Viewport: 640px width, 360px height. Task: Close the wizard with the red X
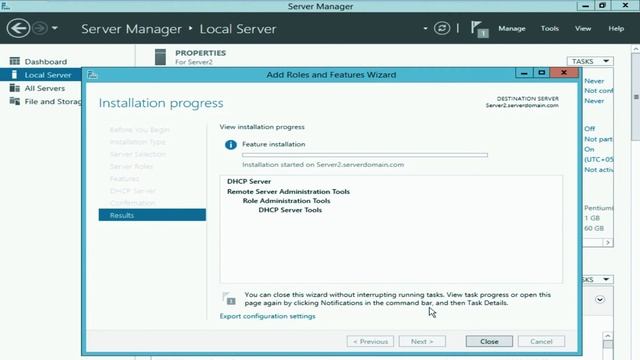[564, 73]
